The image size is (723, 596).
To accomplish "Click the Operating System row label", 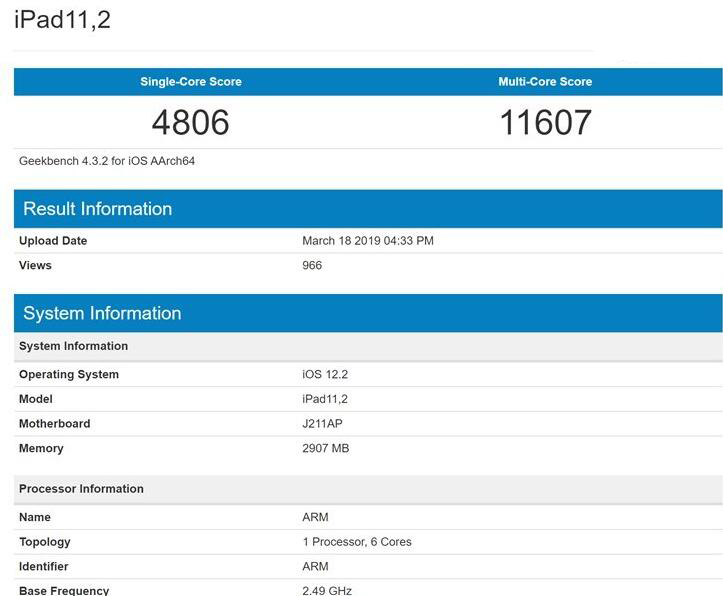I will click(69, 375).
